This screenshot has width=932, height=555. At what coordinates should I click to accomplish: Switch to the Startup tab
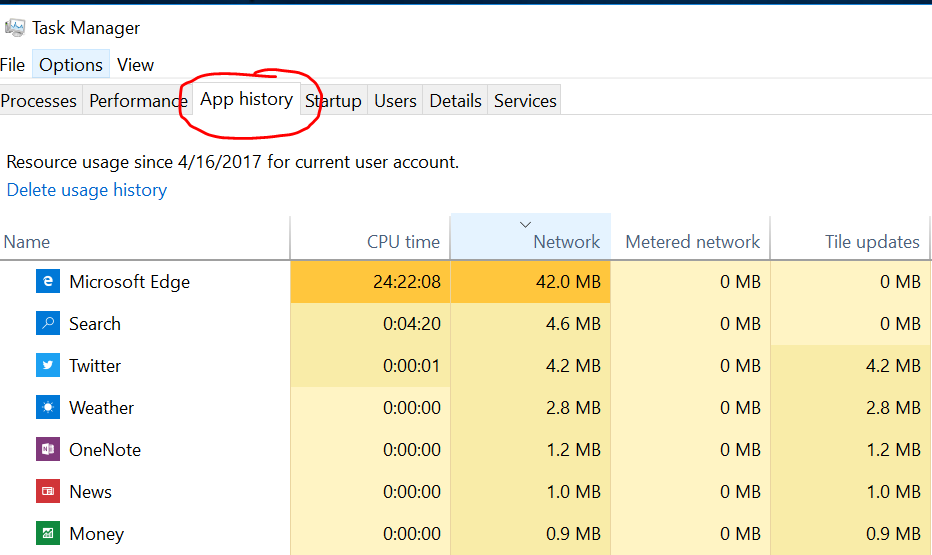tap(333, 100)
